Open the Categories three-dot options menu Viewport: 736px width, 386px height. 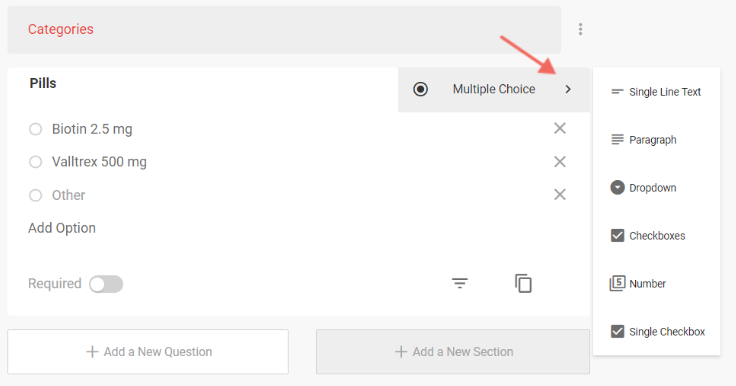point(580,29)
